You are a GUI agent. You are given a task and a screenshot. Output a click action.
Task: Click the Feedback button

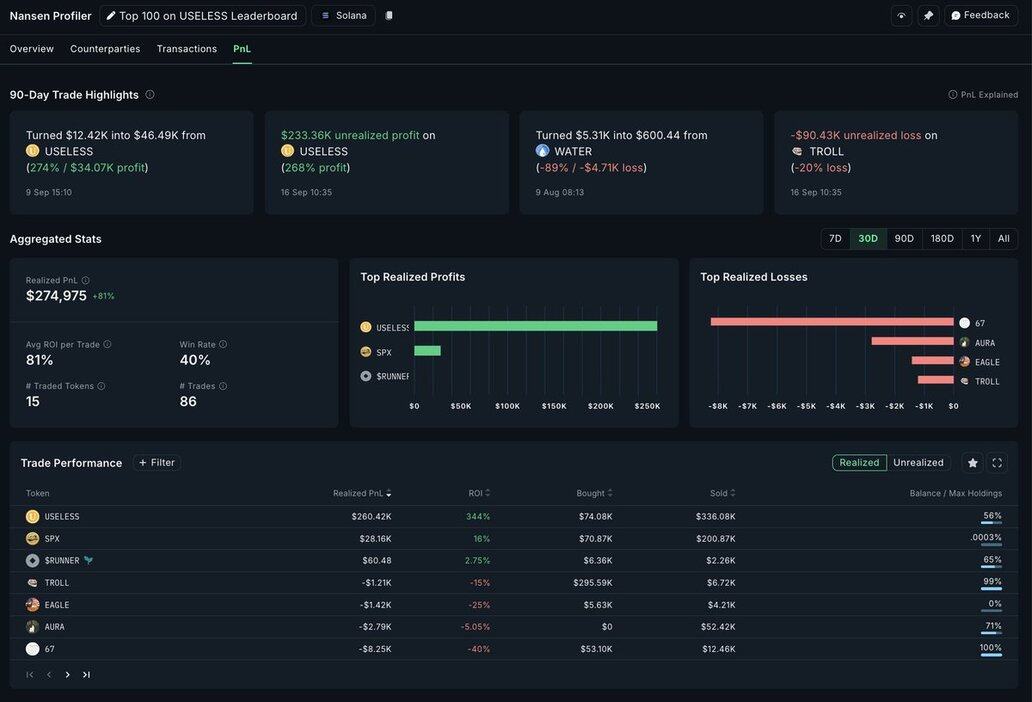(981, 15)
